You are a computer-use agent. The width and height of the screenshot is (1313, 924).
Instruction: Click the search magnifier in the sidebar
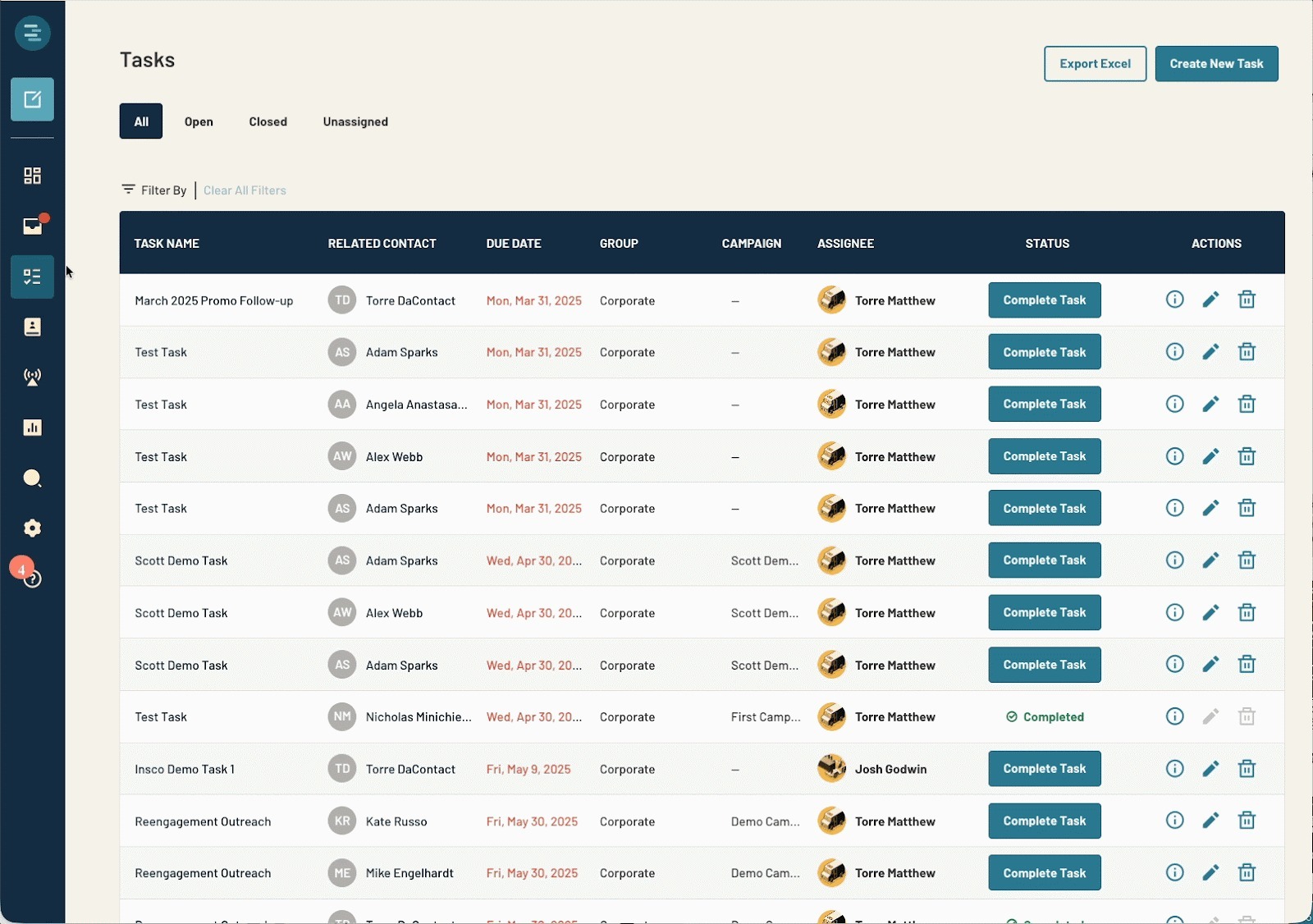click(32, 478)
